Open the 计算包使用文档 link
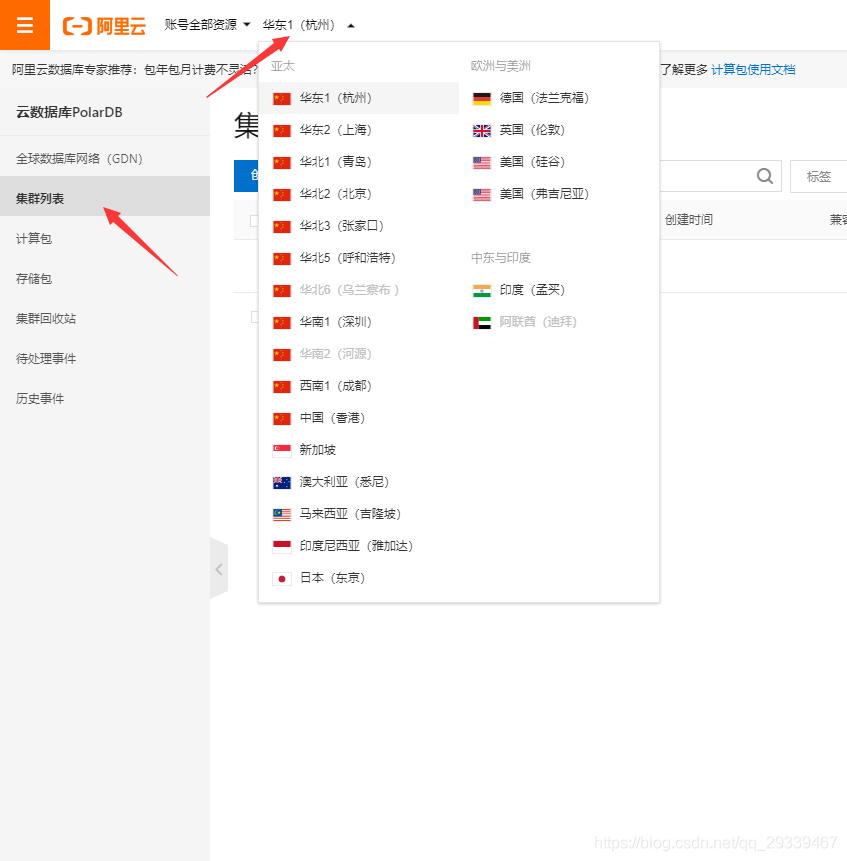Viewport: 847px width, 861px height. 753,70
